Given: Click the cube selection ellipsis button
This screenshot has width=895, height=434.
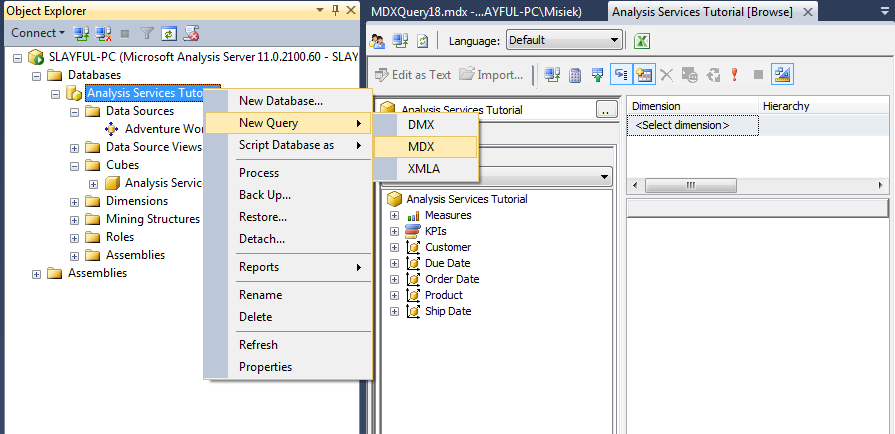Looking at the screenshot, I should (x=607, y=109).
